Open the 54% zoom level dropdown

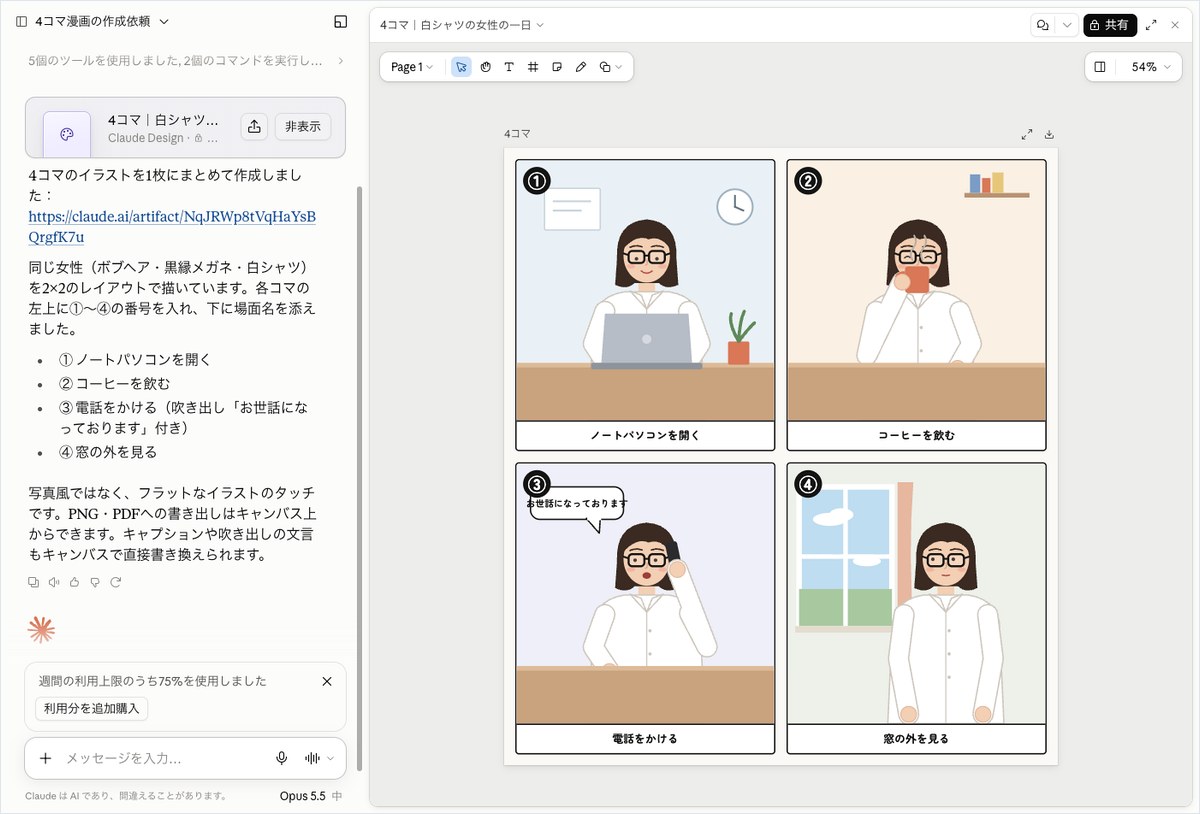click(x=1150, y=67)
